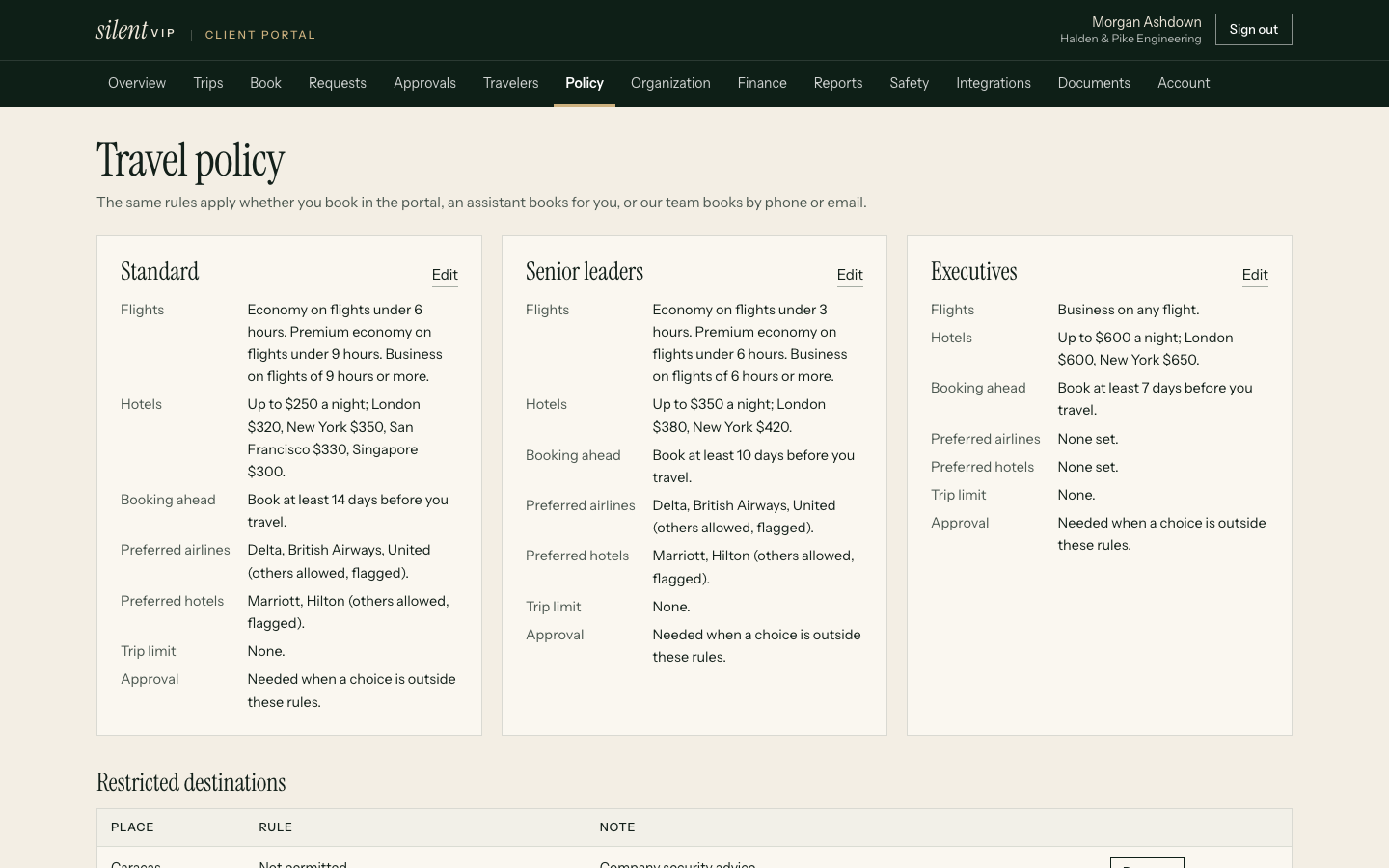Open the Integrations tab
The image size is (1389, 868).
[994, 83]
